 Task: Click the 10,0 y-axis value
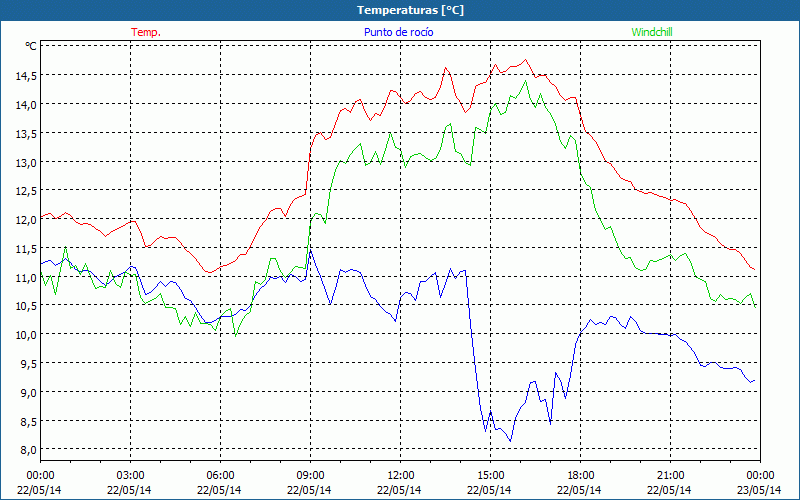26,334
